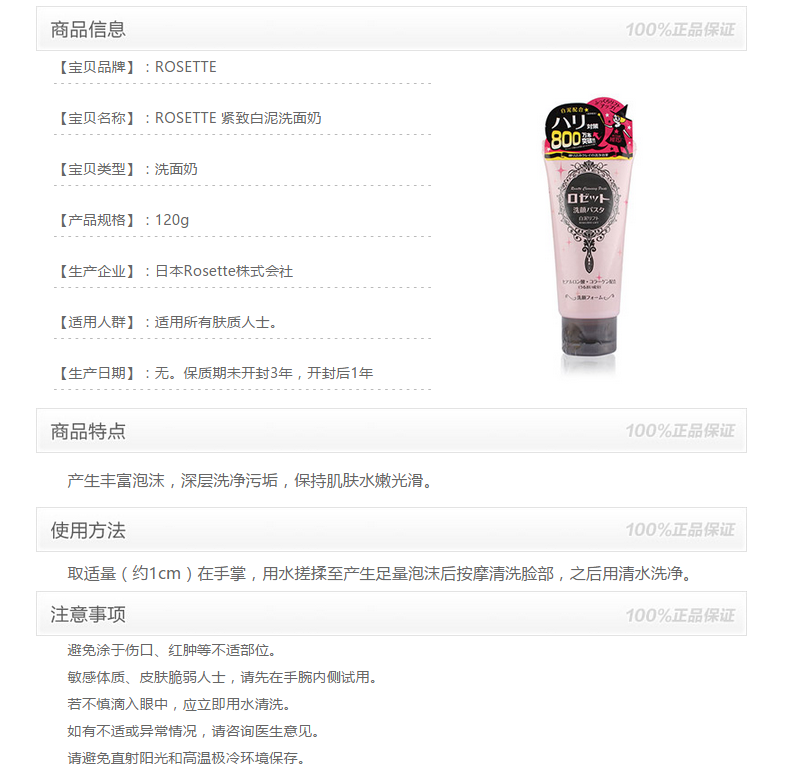Click the 注意事项 section header
Screen dimensions: 790x774
88,614
